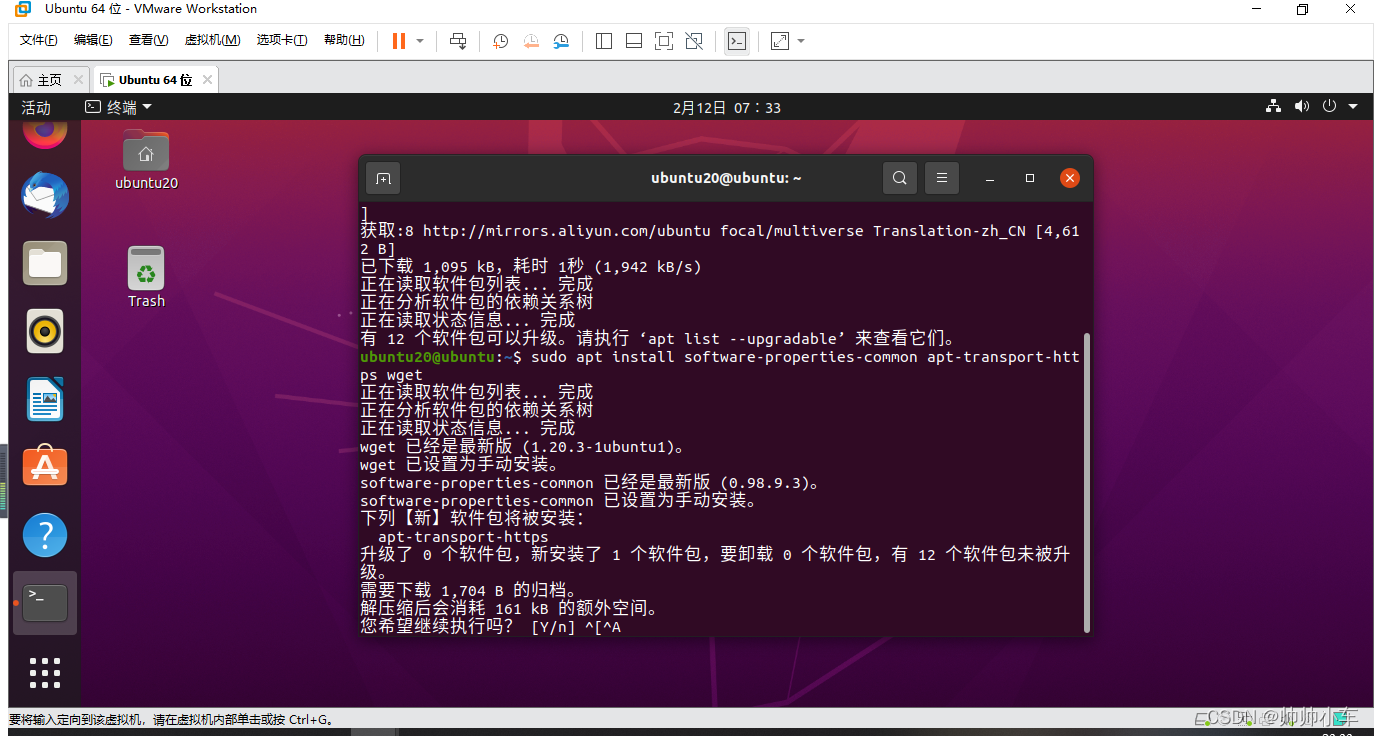This screenshot has width=1374, height=736.
Task: Open the 文件(F) menu
Action: pyautogui.click(x=39, y=40)
